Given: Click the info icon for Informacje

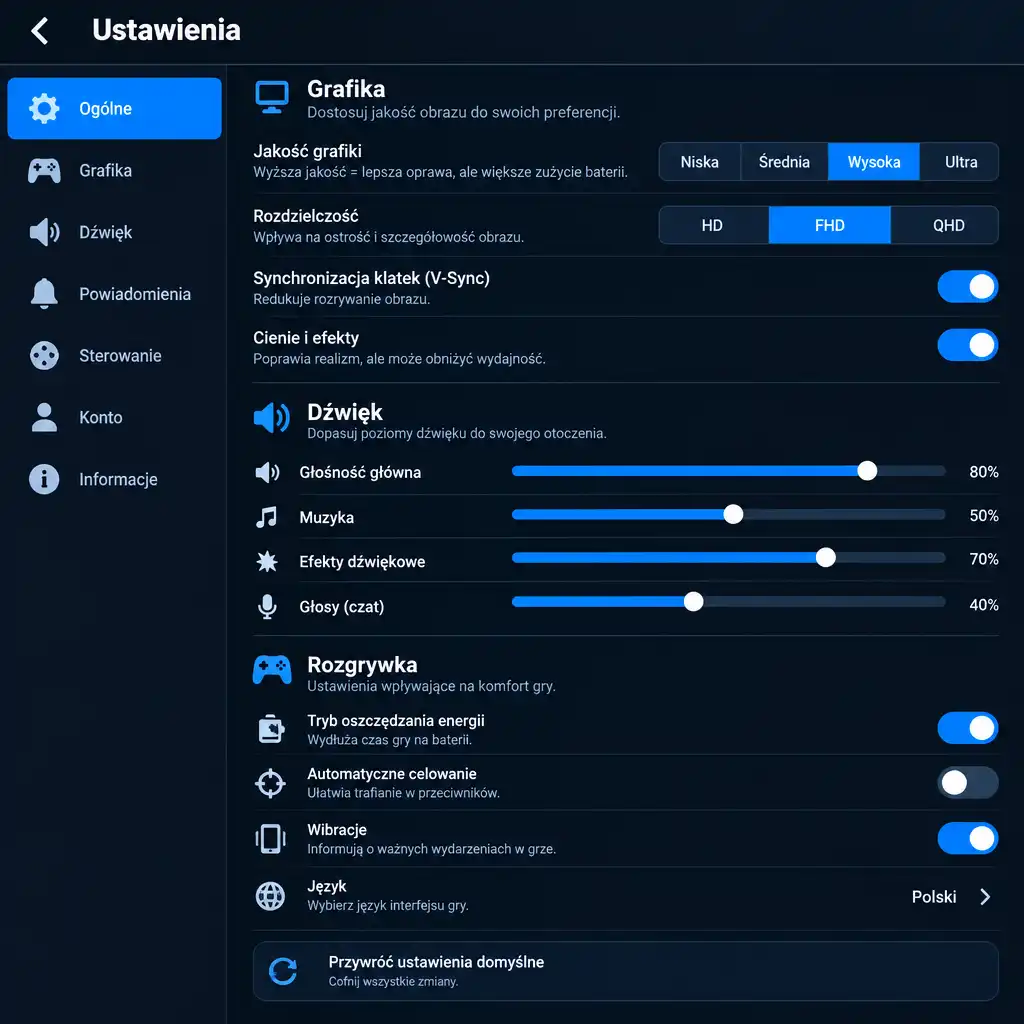Looking at the screenshot, I should (44, 479).
